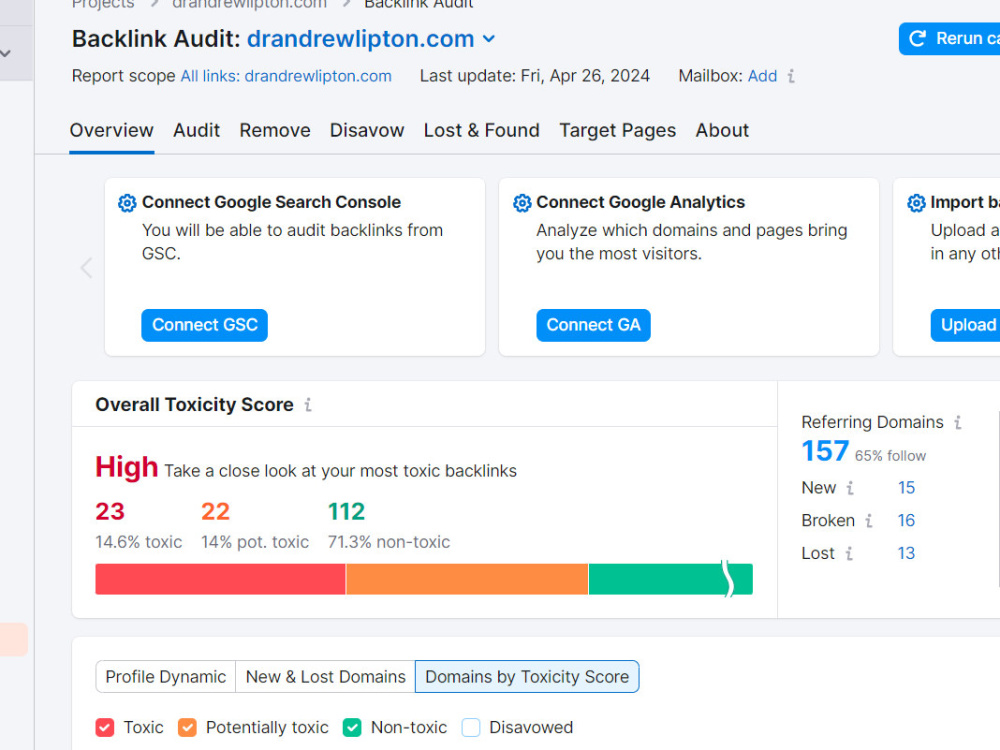This screenshot has height=750, width=1000.
Task: Select the New & Lost Domains chart tab
Action: click(325, 677)
